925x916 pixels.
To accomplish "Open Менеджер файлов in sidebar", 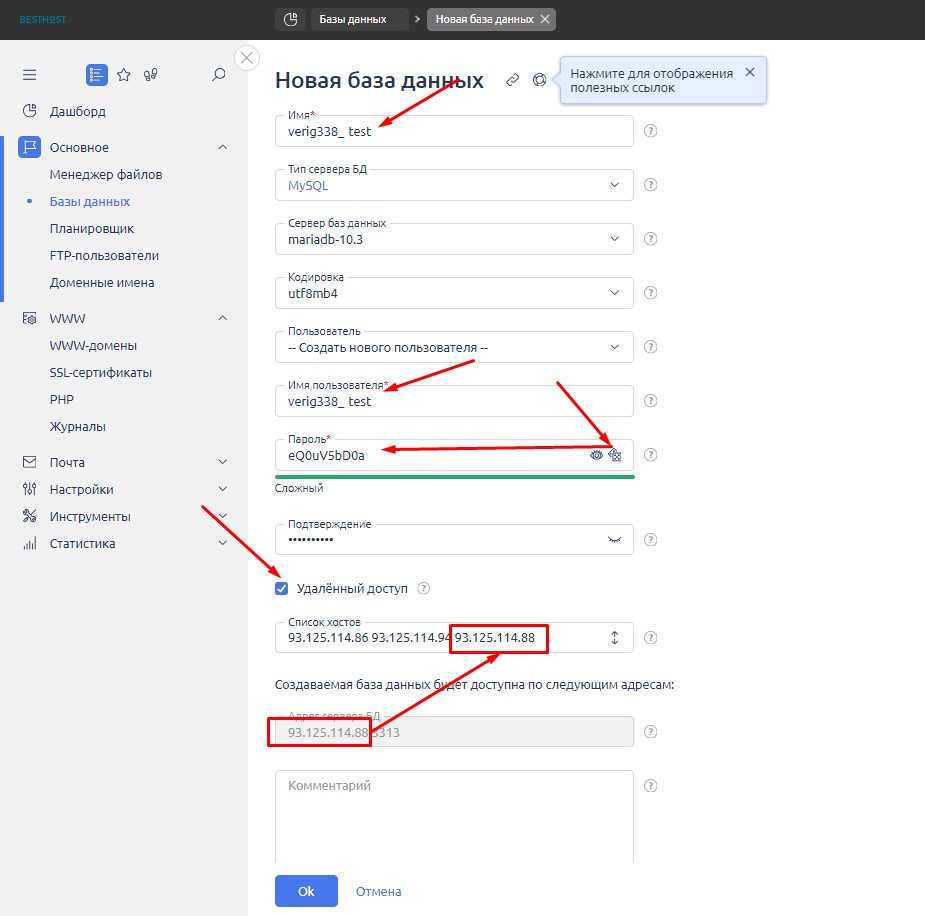I will point(106,175).
